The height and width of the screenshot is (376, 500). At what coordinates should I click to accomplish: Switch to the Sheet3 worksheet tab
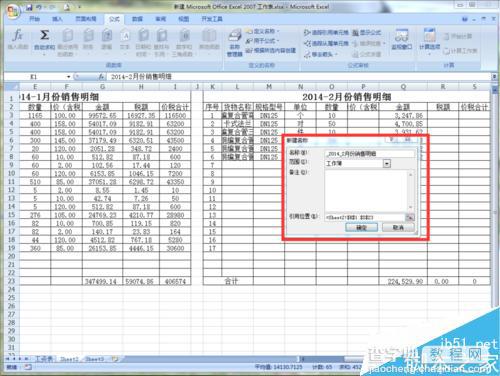click(x=94, y=359)
